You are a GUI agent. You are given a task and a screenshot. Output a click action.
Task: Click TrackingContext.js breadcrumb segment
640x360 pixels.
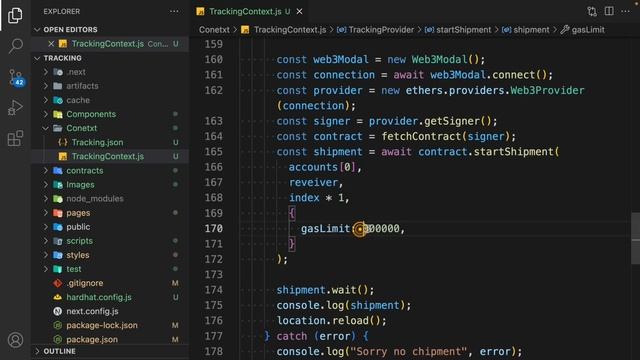[x=290, y=30]
